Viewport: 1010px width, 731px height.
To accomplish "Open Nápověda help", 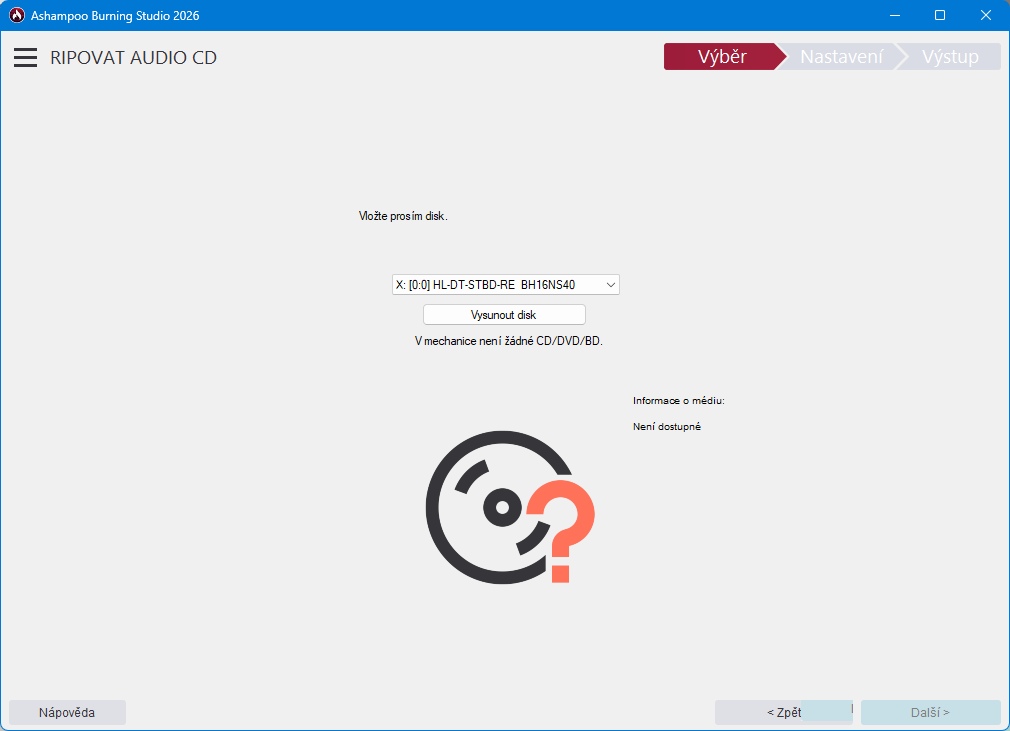I will click(67, 713).
